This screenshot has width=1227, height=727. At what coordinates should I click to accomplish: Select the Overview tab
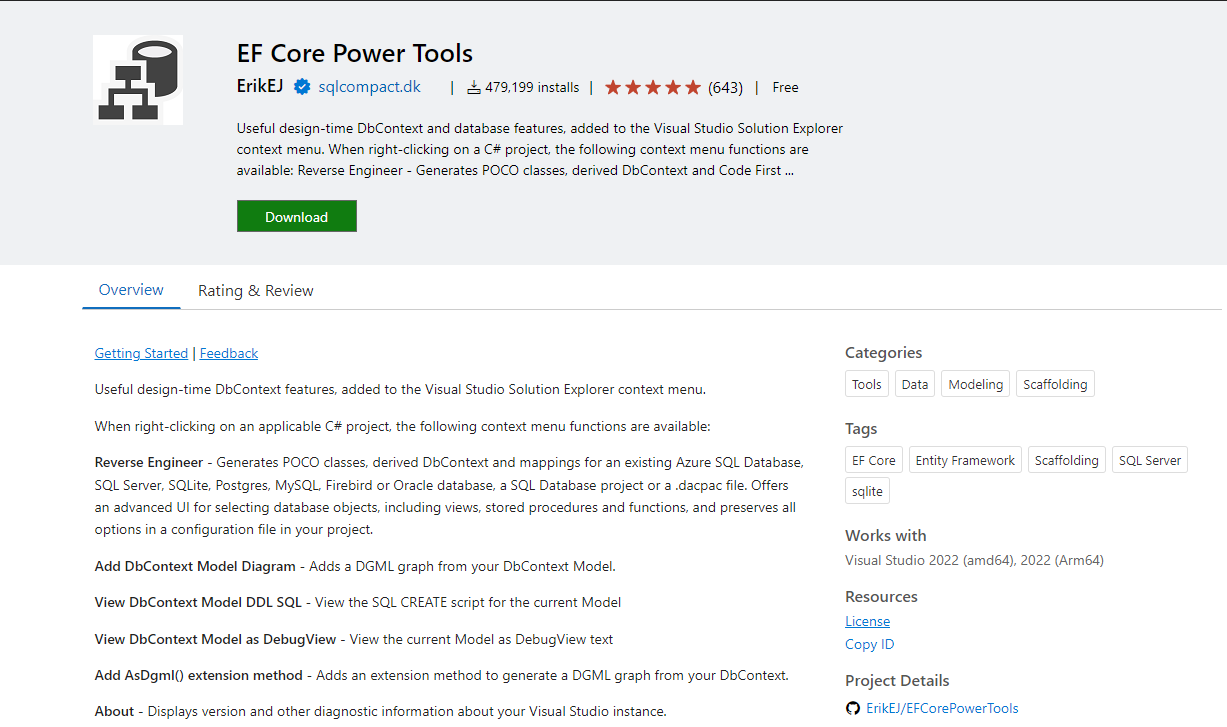click(131, 290)
